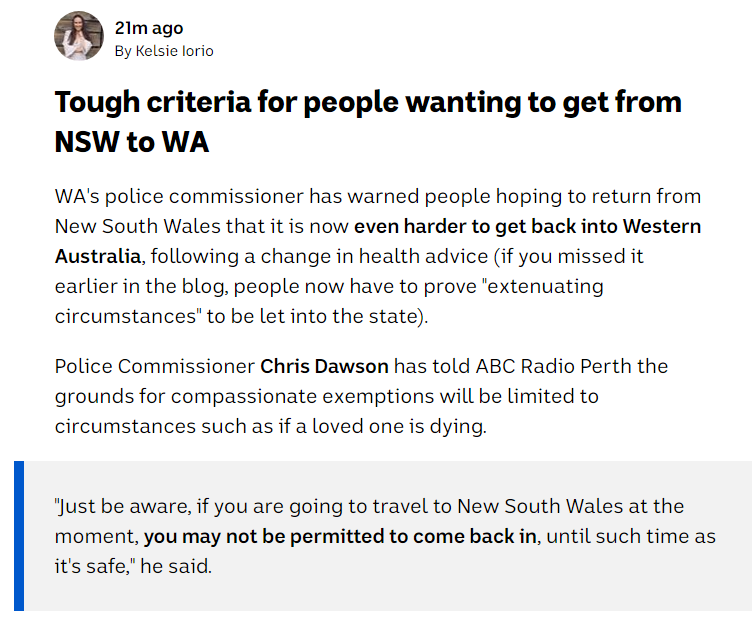Click "NSW to WA" in the headline
Image resolution: width=753 pixels, height=624 pixels.
tap(131, 141)
